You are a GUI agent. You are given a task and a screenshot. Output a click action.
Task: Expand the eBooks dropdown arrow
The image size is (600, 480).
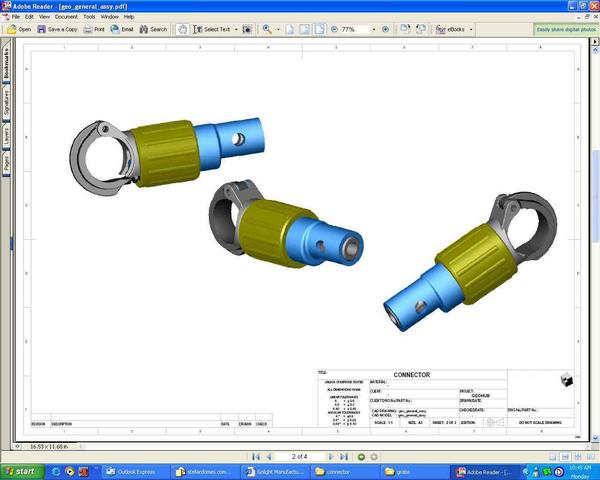(471, 29)
